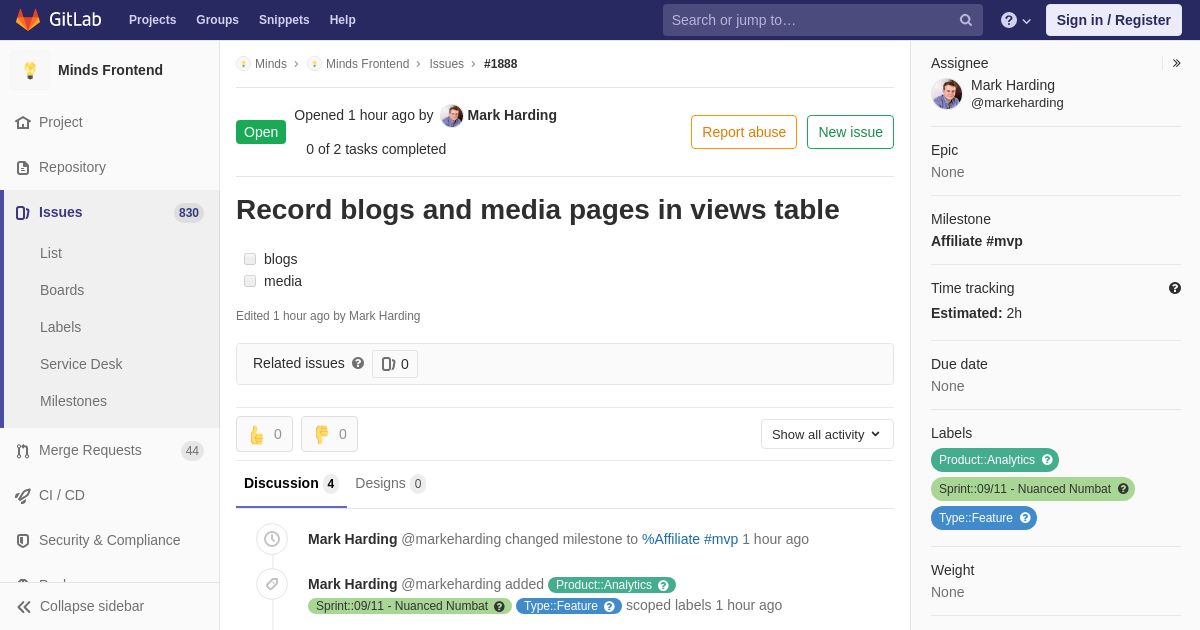Toggle the blogs task checkbox

point(250,259)
